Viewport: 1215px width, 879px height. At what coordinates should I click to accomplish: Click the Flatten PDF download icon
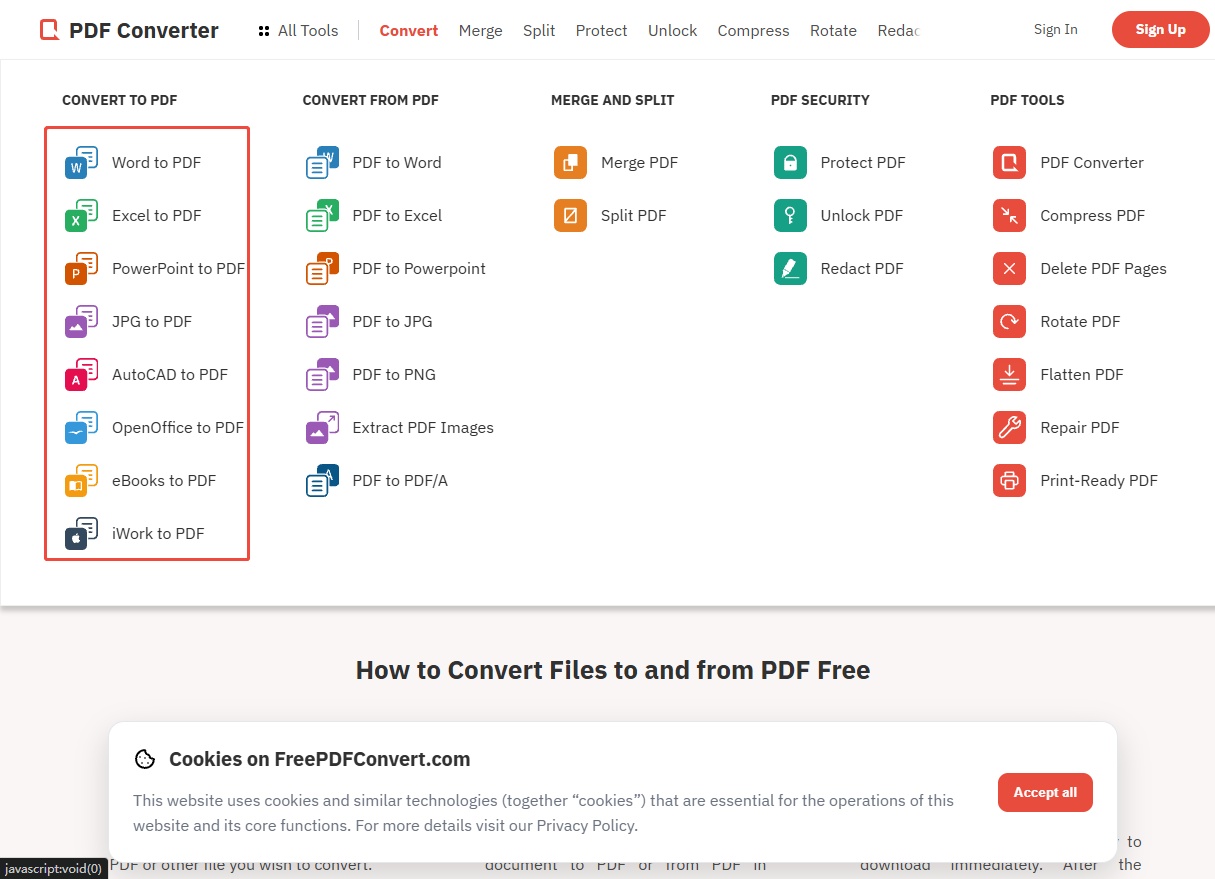1009,374
